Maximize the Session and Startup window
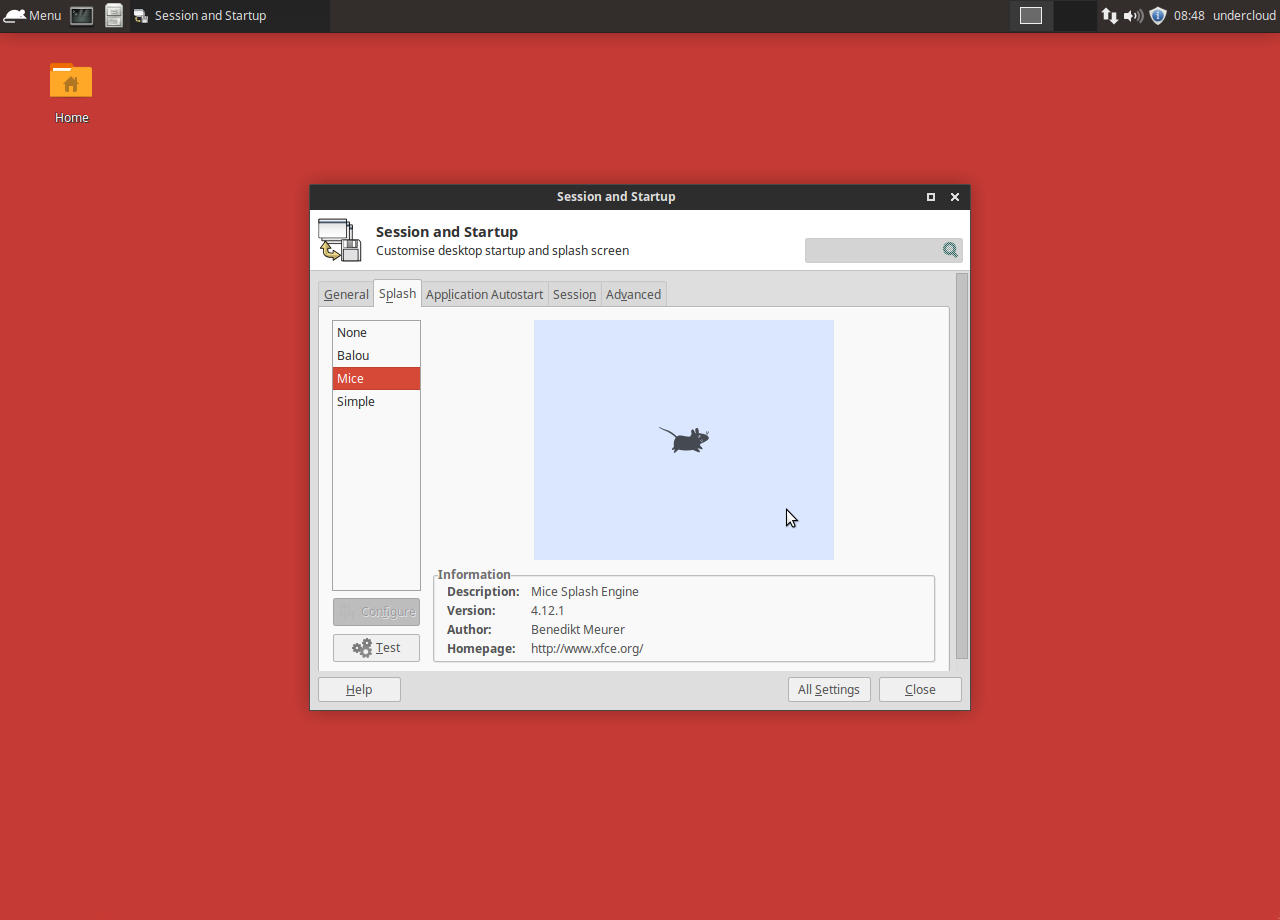The height and width of the screenshot is (920, 1280). (x=931, y=197)
